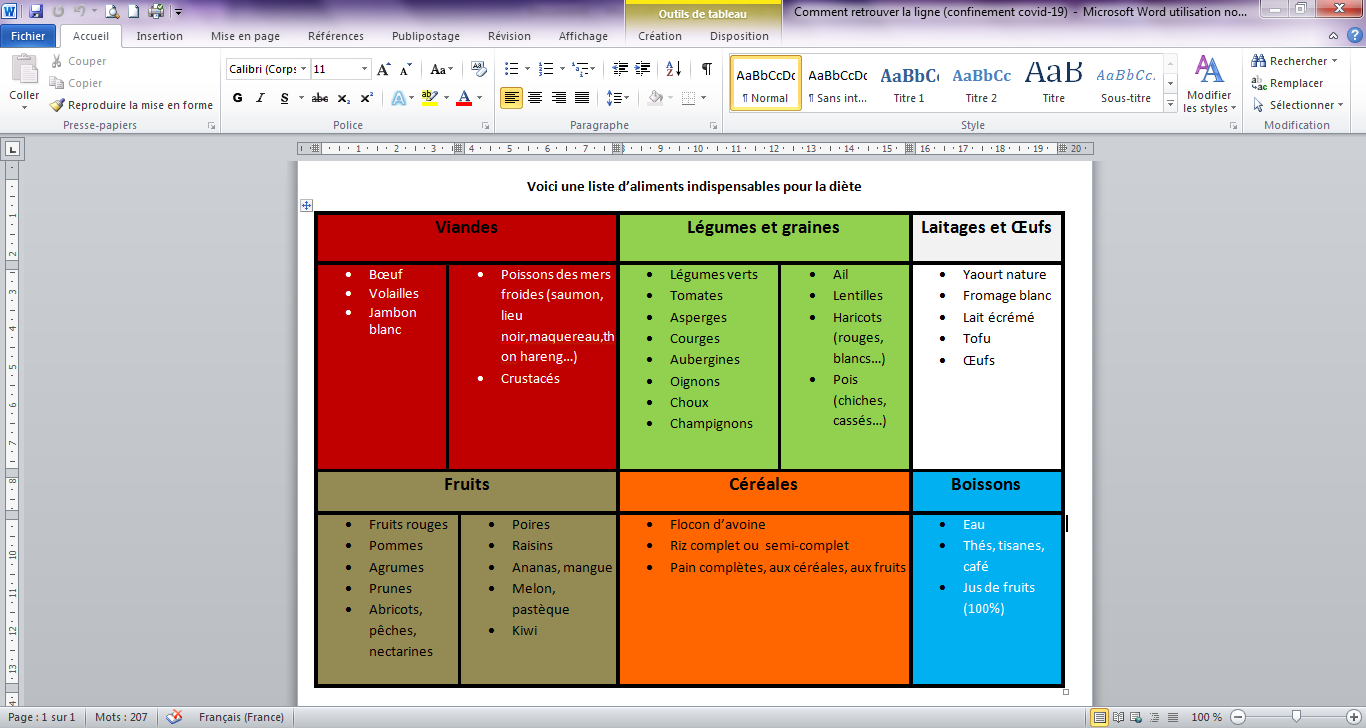Screen dimensions: 1366x728
Task: Select the bullet list icon
Action: (x=510, y=68)
